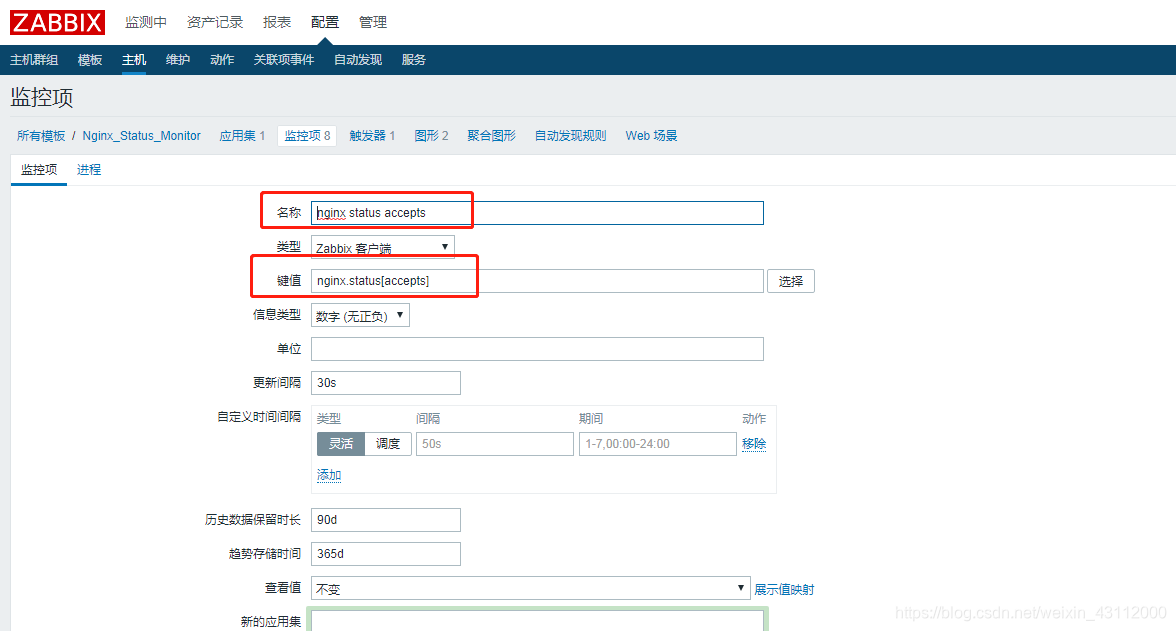Go to 自动发现 submenu
1176x631 pixels.
coord(358,60)
